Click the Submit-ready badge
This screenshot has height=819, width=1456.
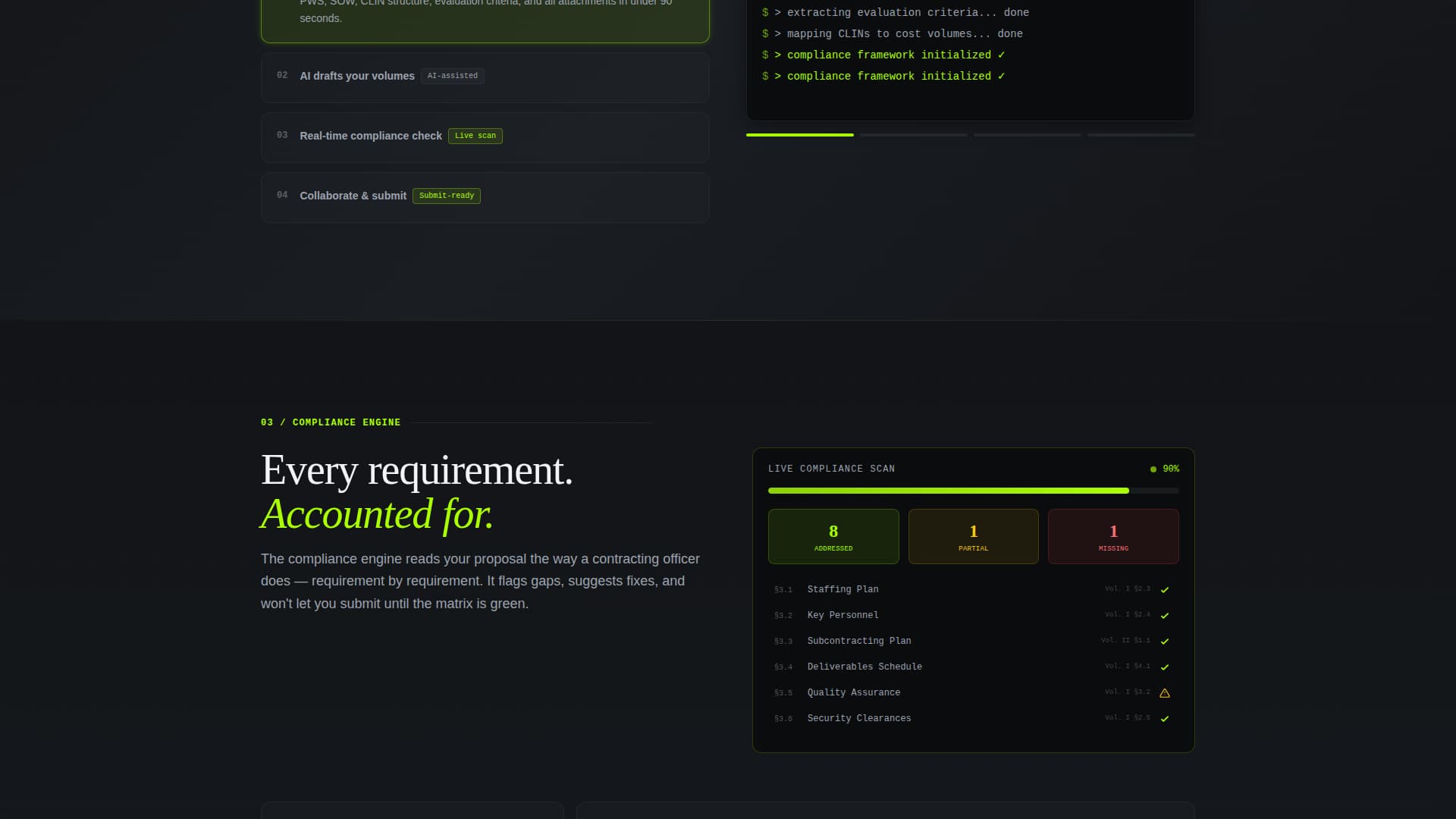446,196
